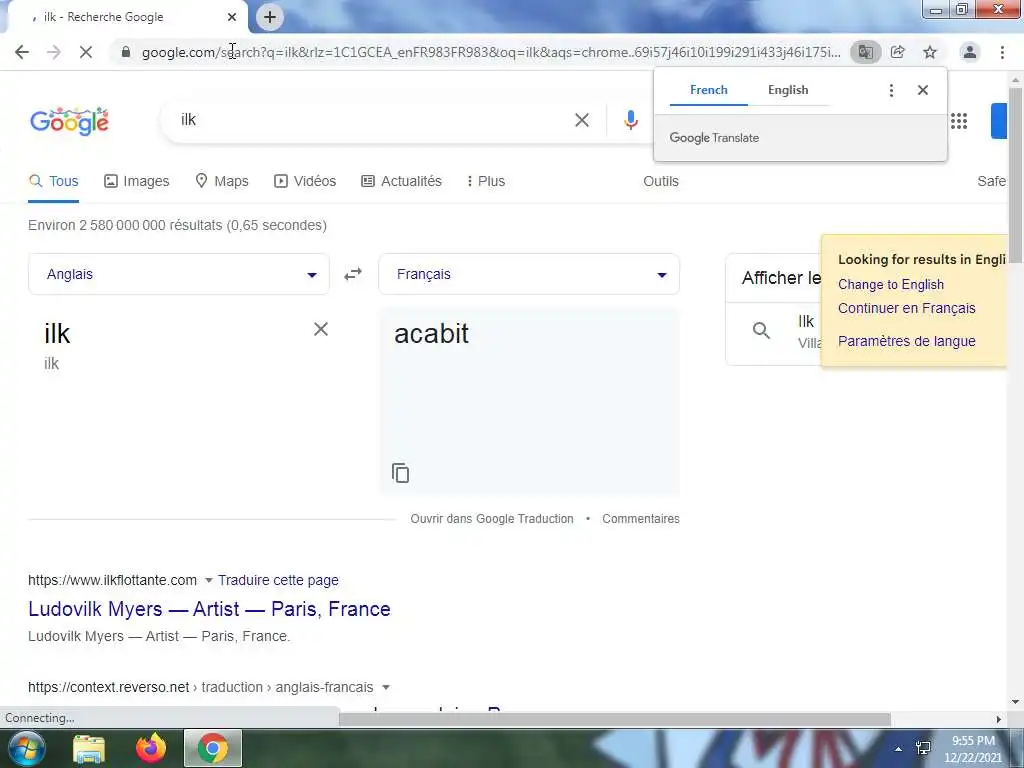This screenshot has height=768, width=1024.
Task: Open the Anglais source language dropdown
Action: pyautogui.click(x=179, y=274)
